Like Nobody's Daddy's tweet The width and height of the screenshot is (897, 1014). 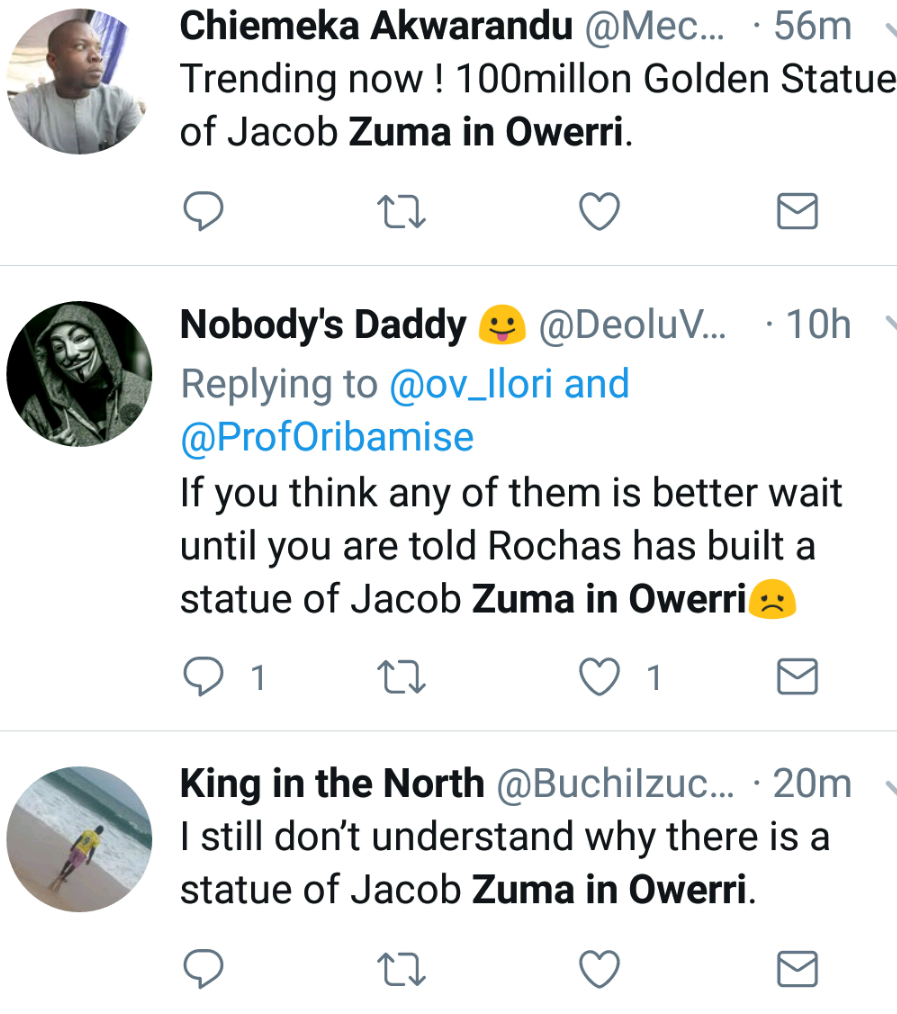tap(600, 678)
